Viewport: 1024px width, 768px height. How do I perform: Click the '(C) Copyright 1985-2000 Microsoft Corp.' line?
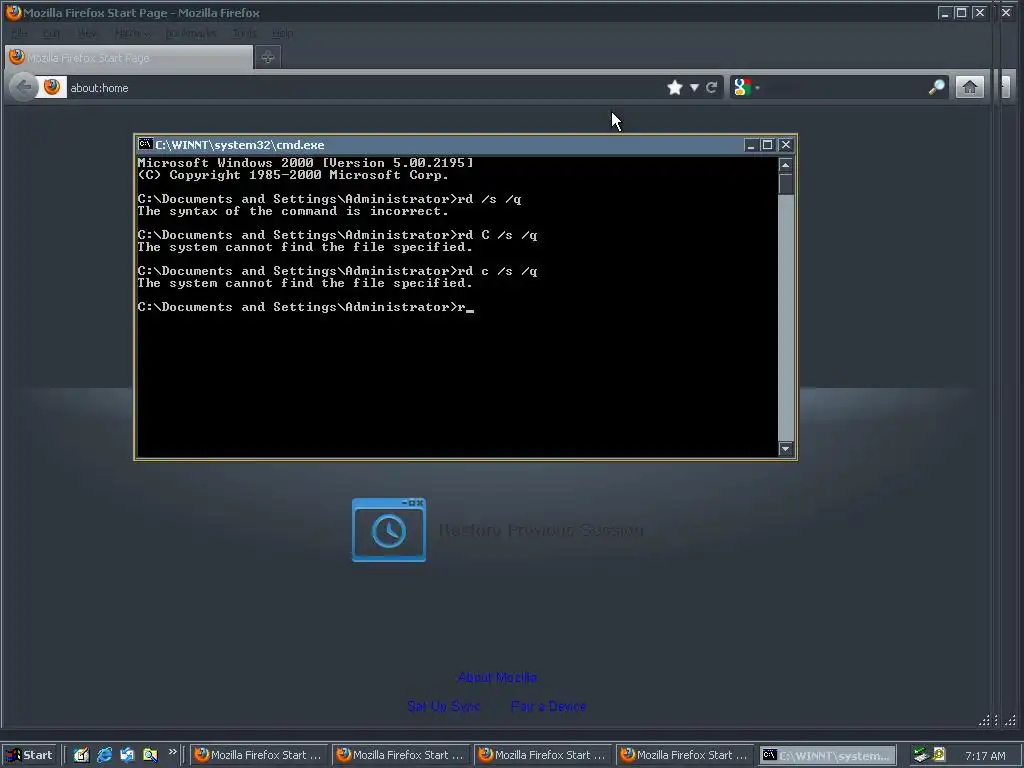[293, 175]
